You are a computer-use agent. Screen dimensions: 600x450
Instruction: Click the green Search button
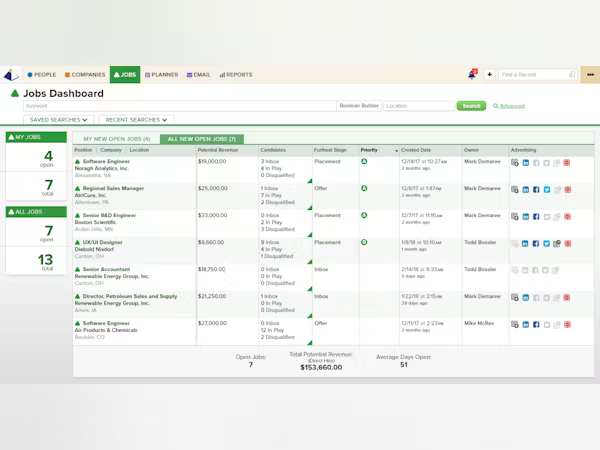(471, 106)
